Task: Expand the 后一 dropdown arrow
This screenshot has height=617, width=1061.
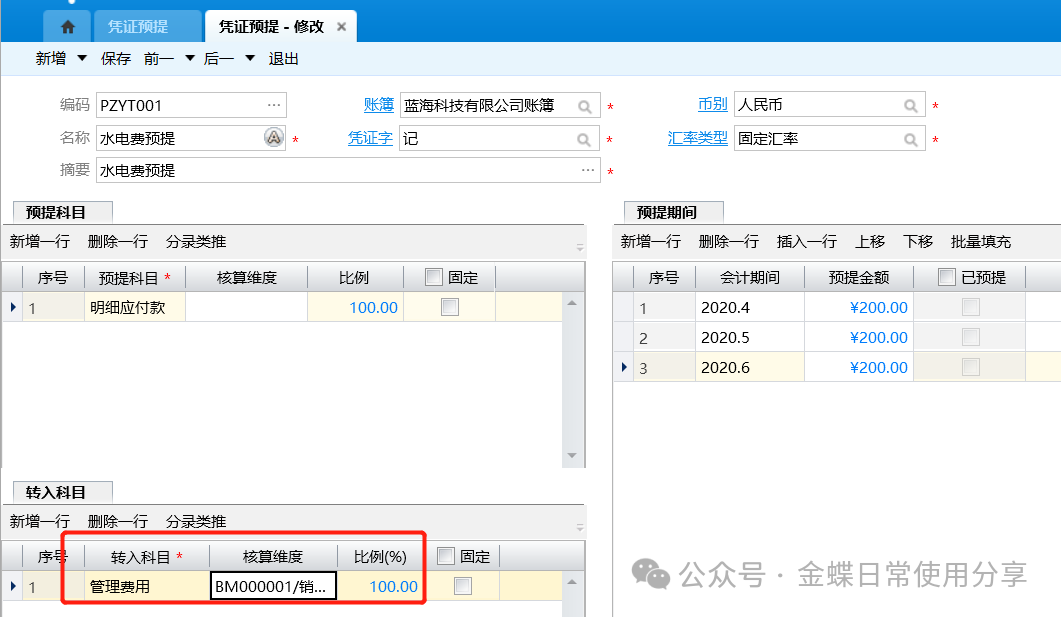Action: 249,58
